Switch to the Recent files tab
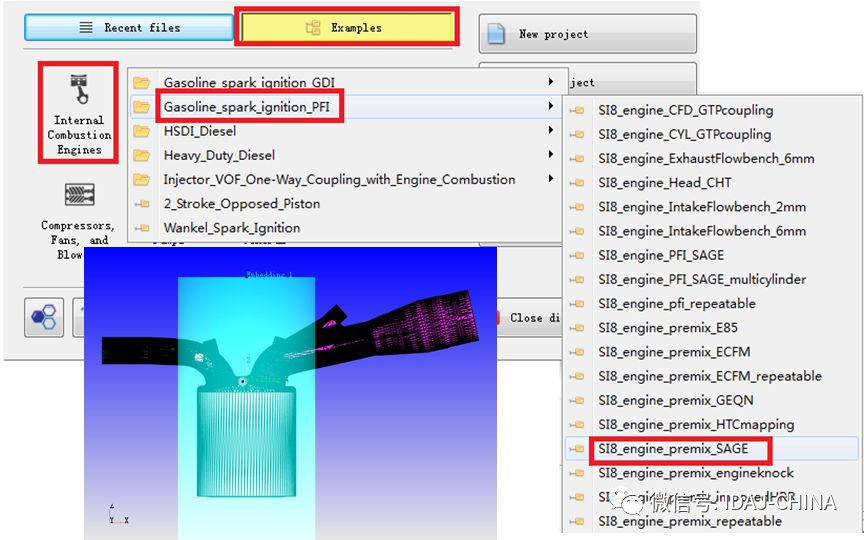 (129, 28)
